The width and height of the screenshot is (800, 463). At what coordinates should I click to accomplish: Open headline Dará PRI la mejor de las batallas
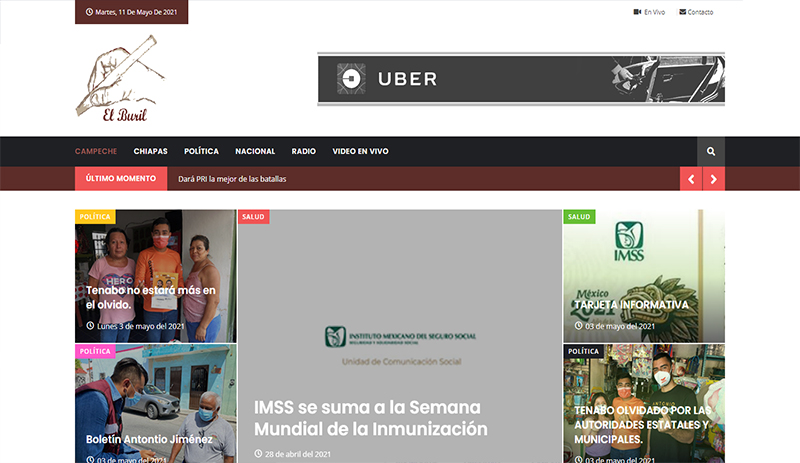tap(232, 179)
